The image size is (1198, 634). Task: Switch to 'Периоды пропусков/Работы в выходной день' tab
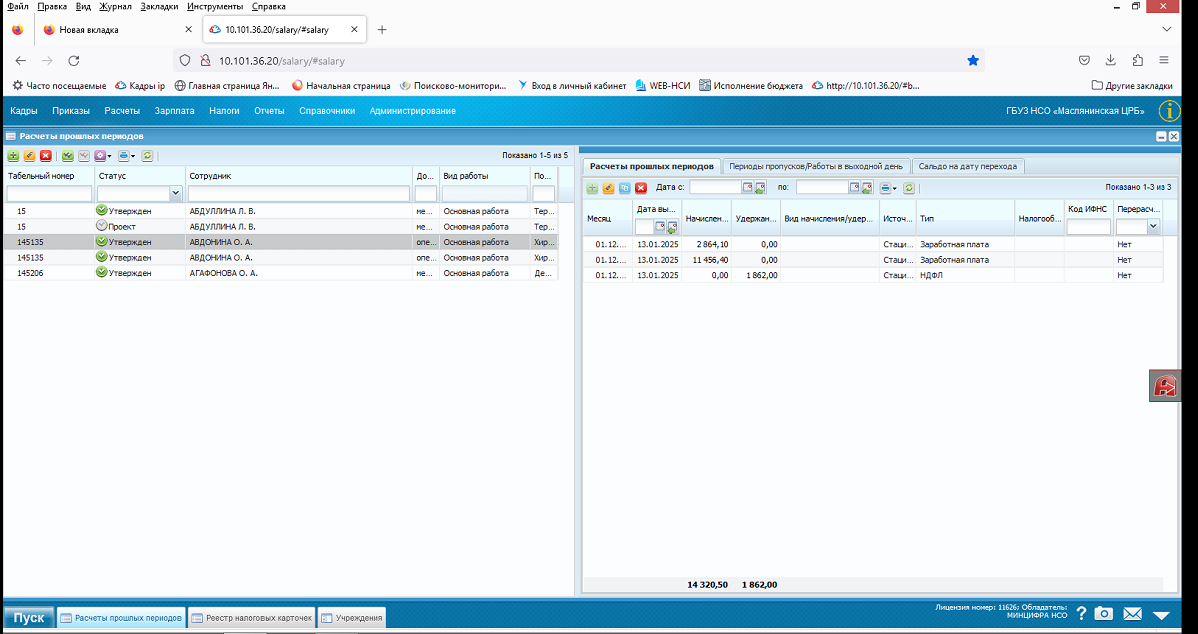point(816,166)
